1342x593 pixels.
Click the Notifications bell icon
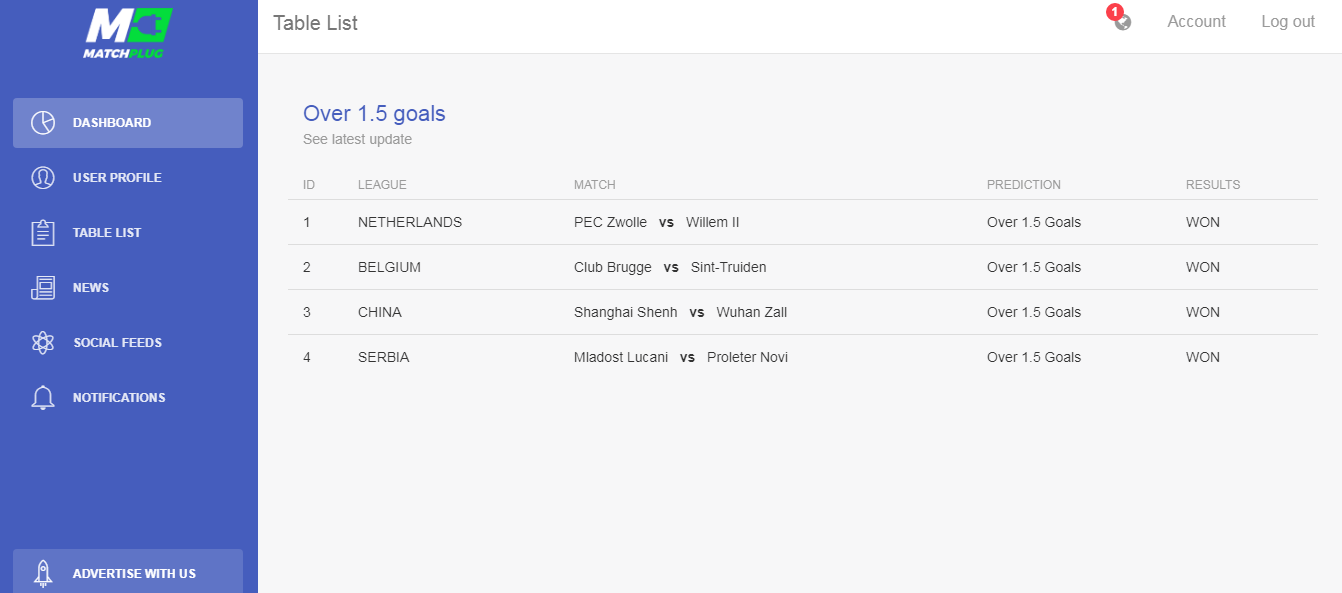click(43, 398)
